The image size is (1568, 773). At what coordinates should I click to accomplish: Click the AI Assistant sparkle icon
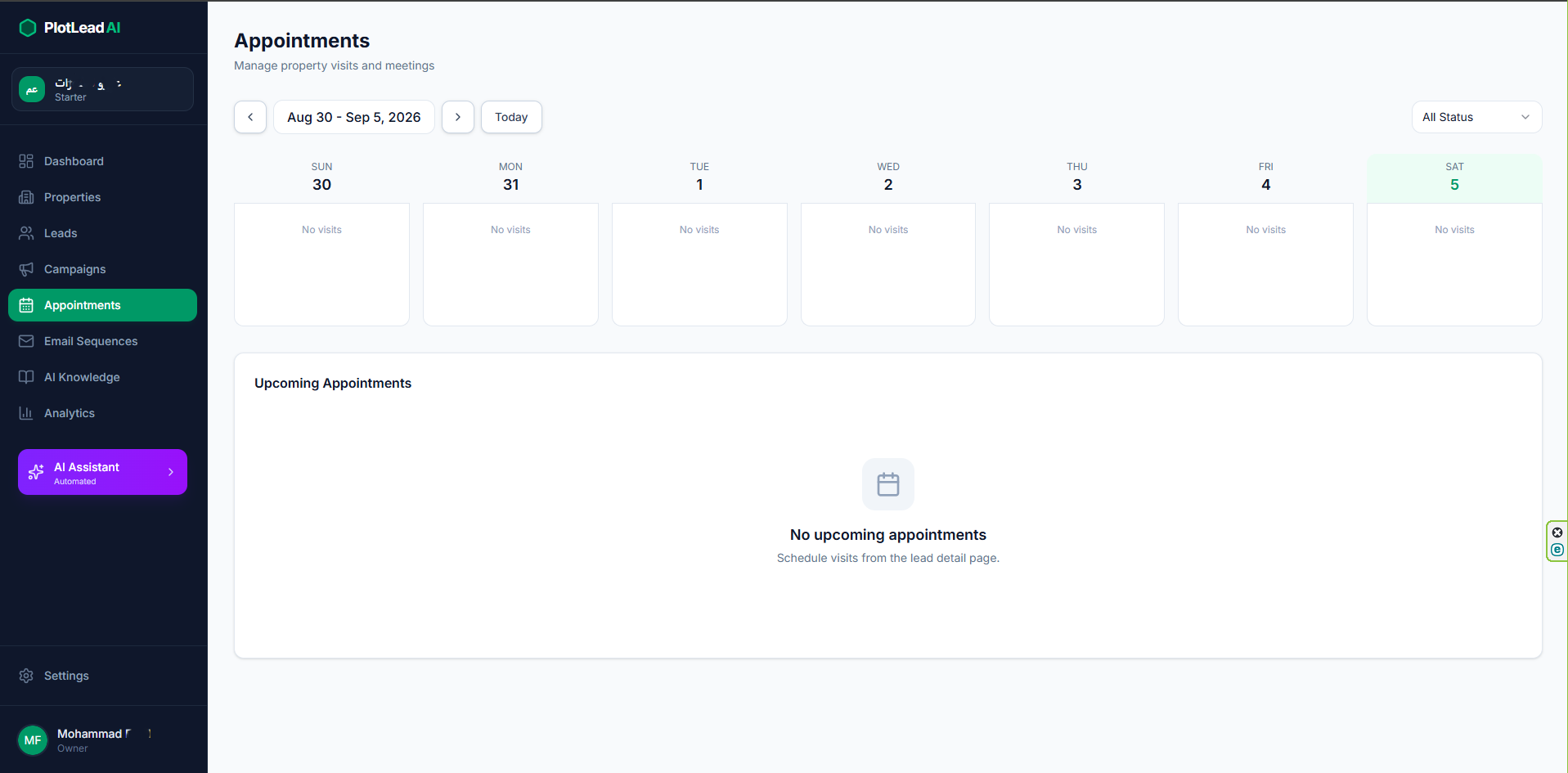[x=36, y=472]
